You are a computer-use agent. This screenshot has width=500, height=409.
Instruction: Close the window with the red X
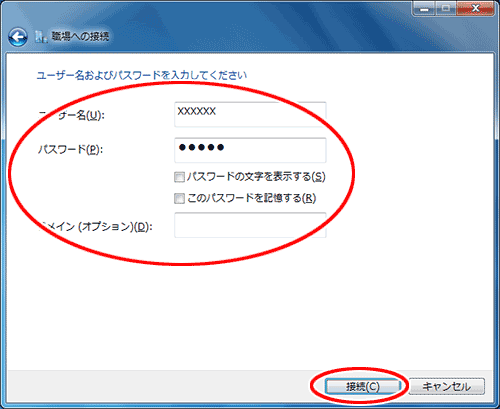[475, 8]
